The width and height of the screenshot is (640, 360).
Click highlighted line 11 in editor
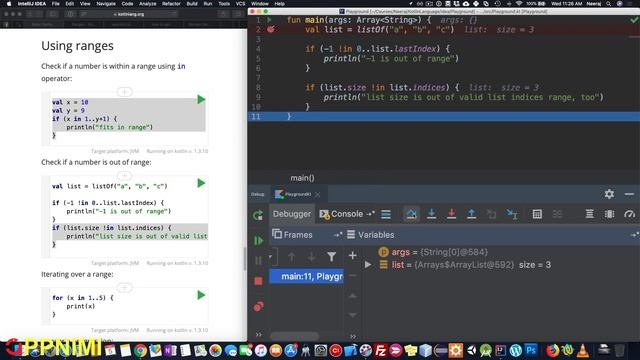(x=444, y=116)
